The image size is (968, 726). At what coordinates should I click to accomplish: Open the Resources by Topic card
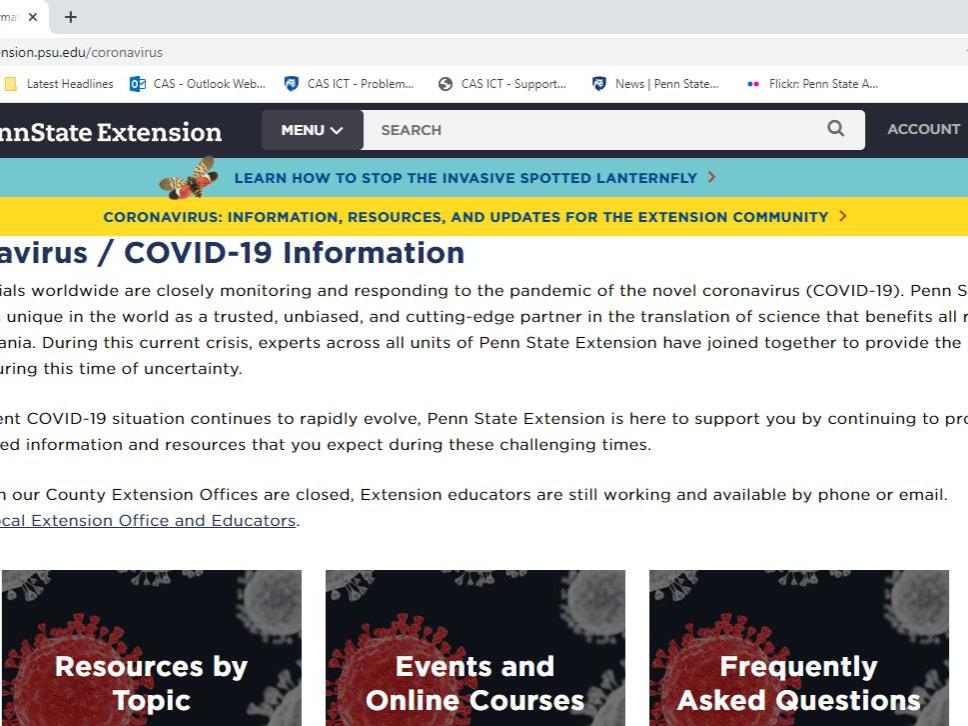[151, 648]
